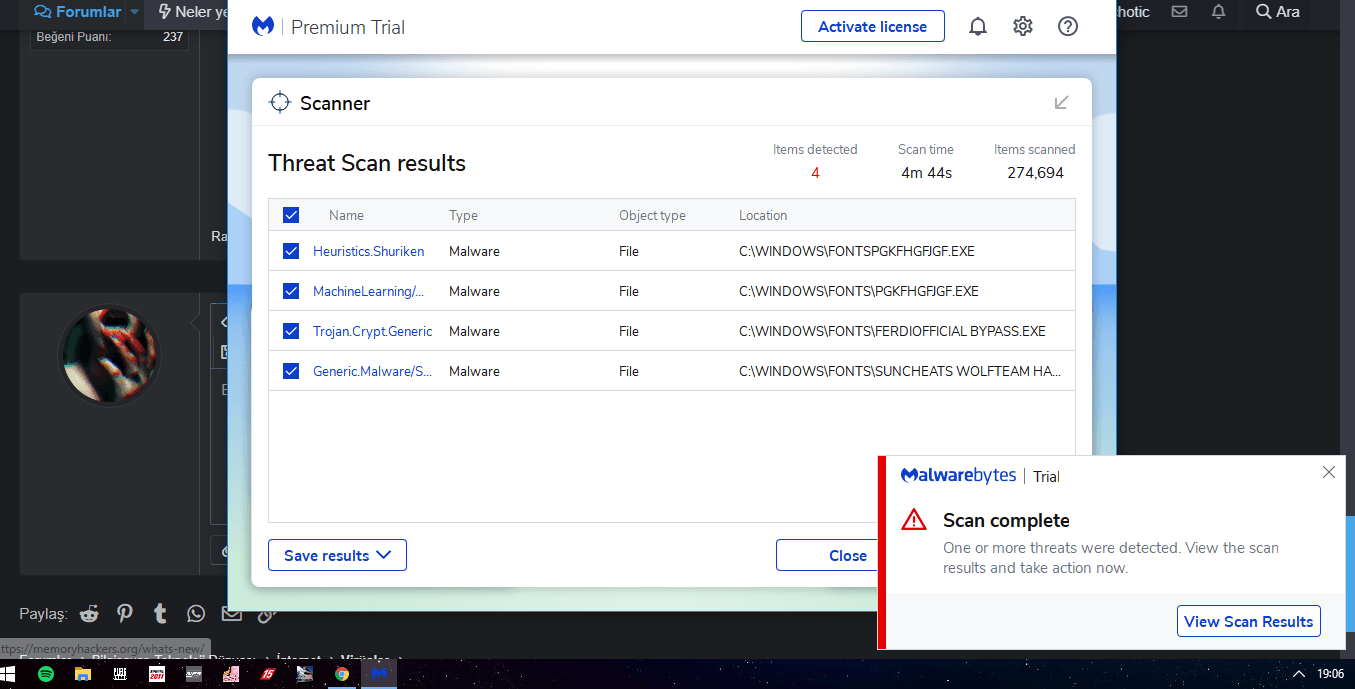Open the Neler yeni forum menu
Image resolution: width=1355 pixels, height=689 pixels.
click(192, 12)
